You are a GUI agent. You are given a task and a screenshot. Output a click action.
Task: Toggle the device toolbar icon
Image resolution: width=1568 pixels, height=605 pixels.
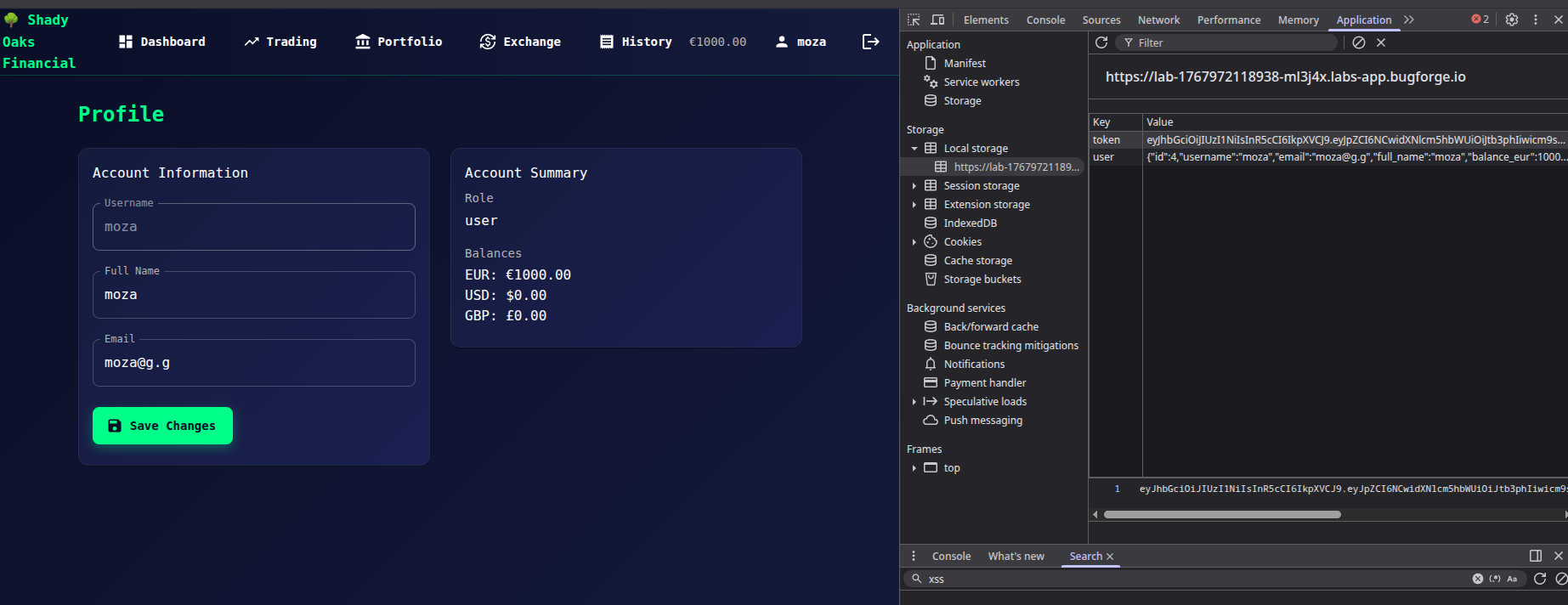pos(937,20)
